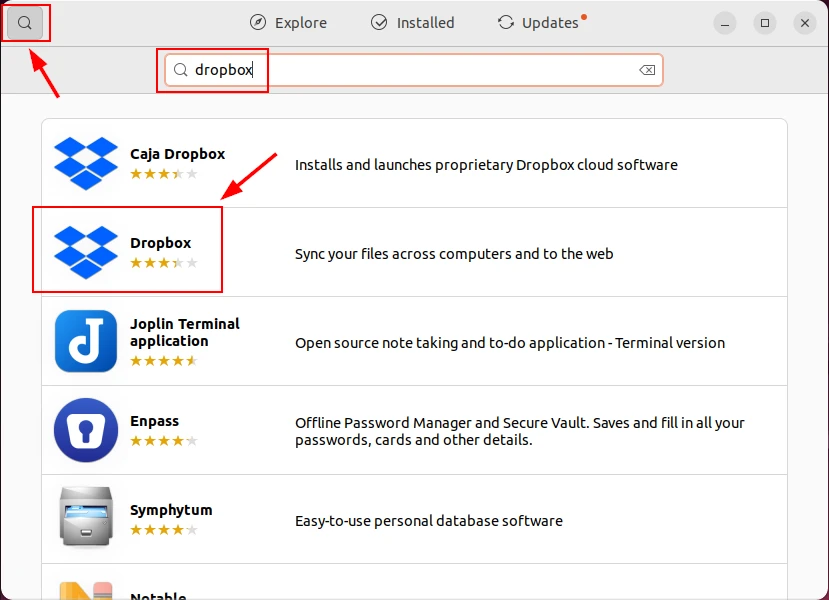The image size is (829, 600).
Task: Click in the dropbox search input field
Action: pyautogui.click(x=420, y=70)
